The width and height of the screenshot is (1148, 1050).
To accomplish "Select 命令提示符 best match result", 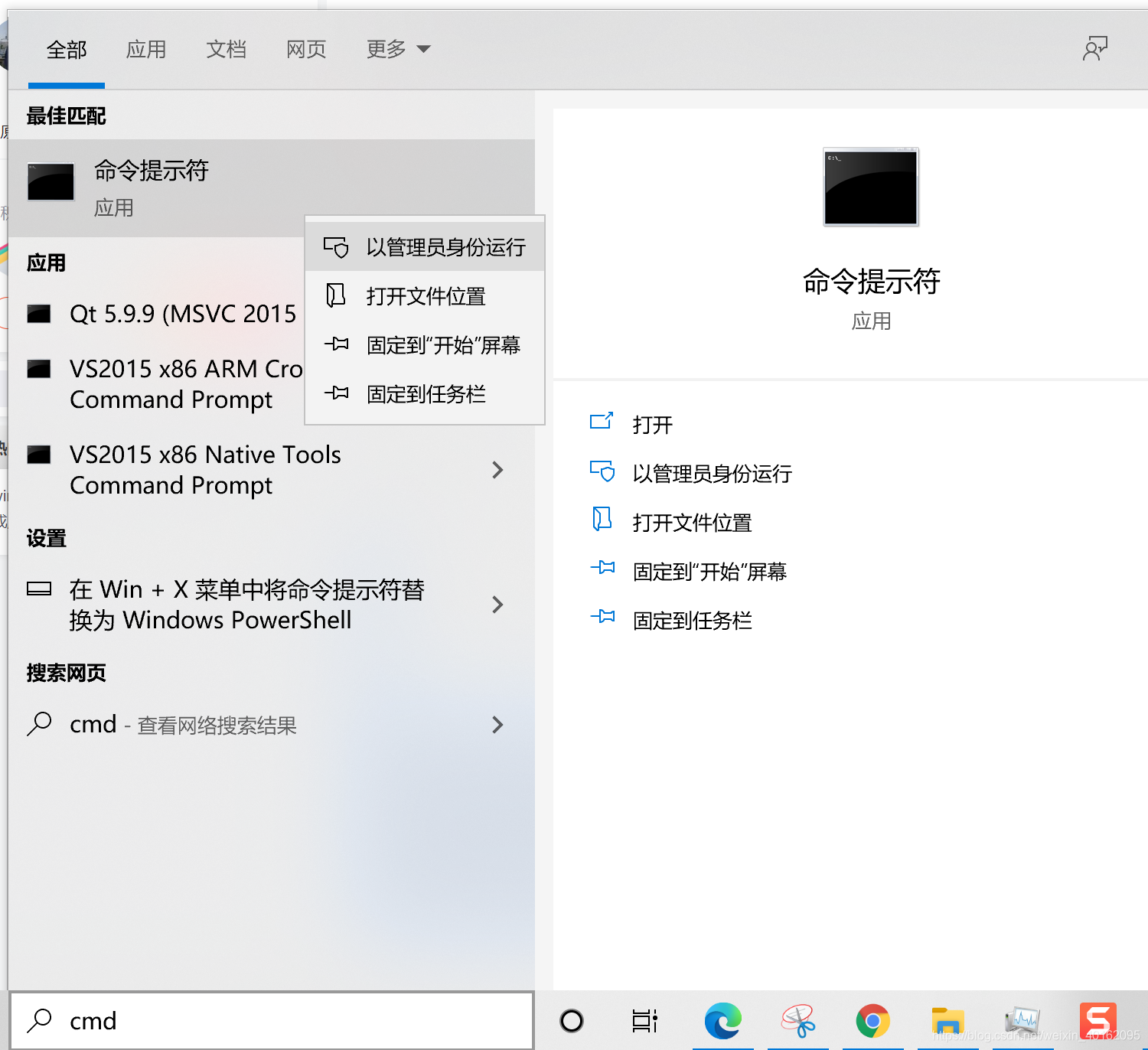I will 272,188.
